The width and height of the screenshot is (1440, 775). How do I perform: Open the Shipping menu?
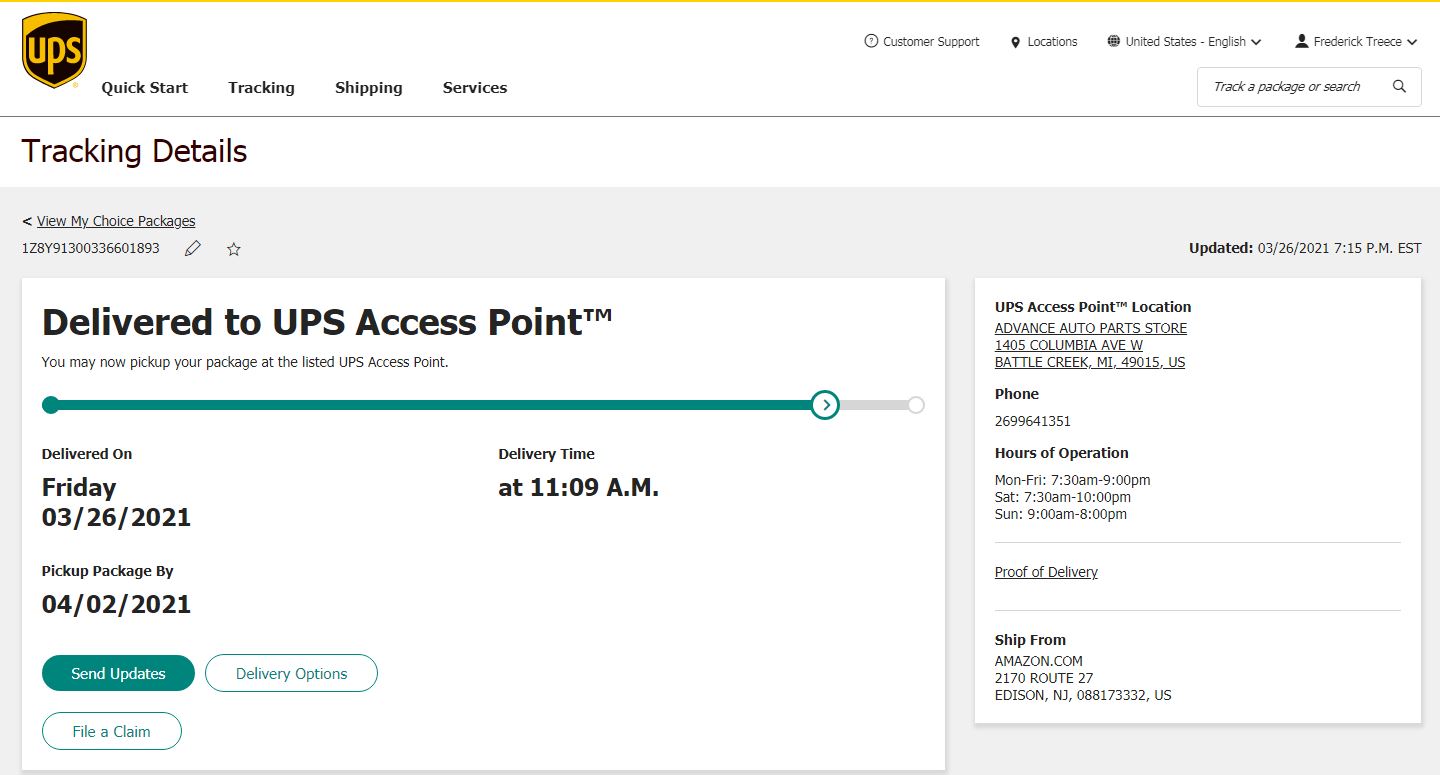[368, 88]
